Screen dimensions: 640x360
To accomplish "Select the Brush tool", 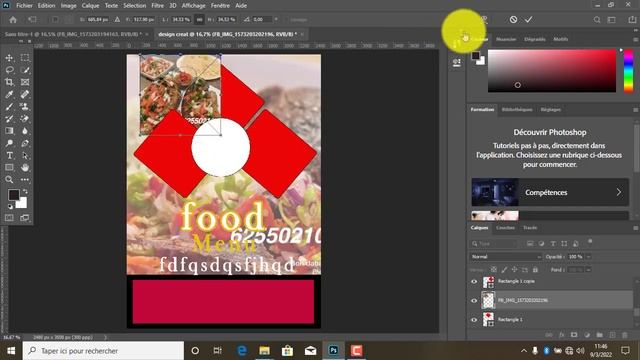I will pos(9,107).
